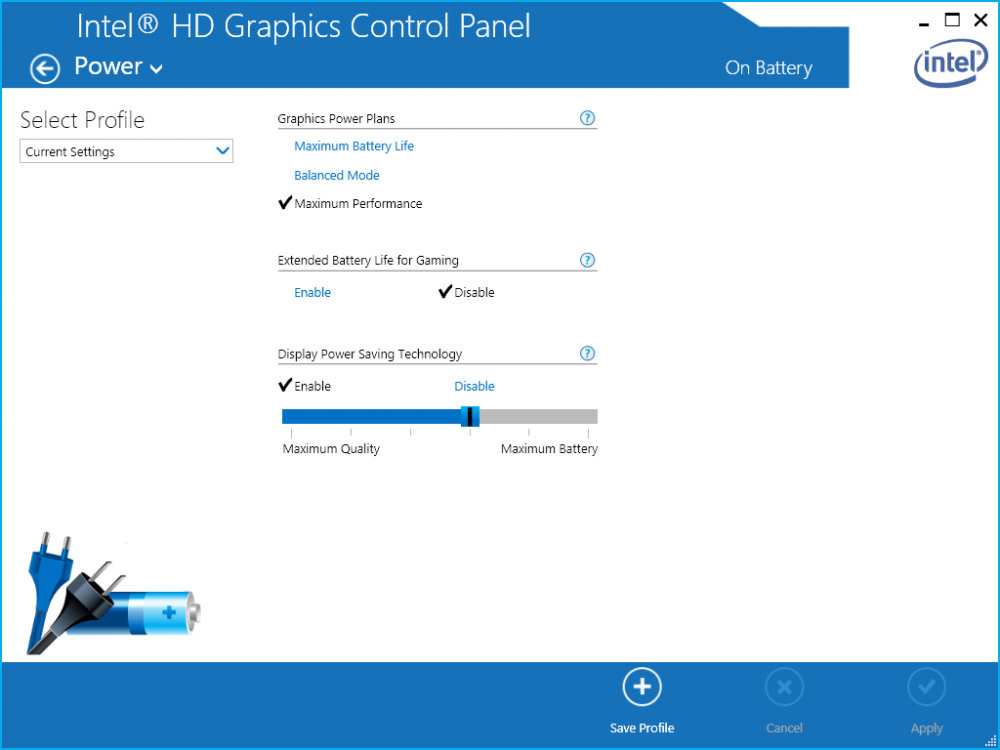The width and height of the screenshot is (1000, 750).
Task: Go back using the circled arrow icon
Action: 45,69
